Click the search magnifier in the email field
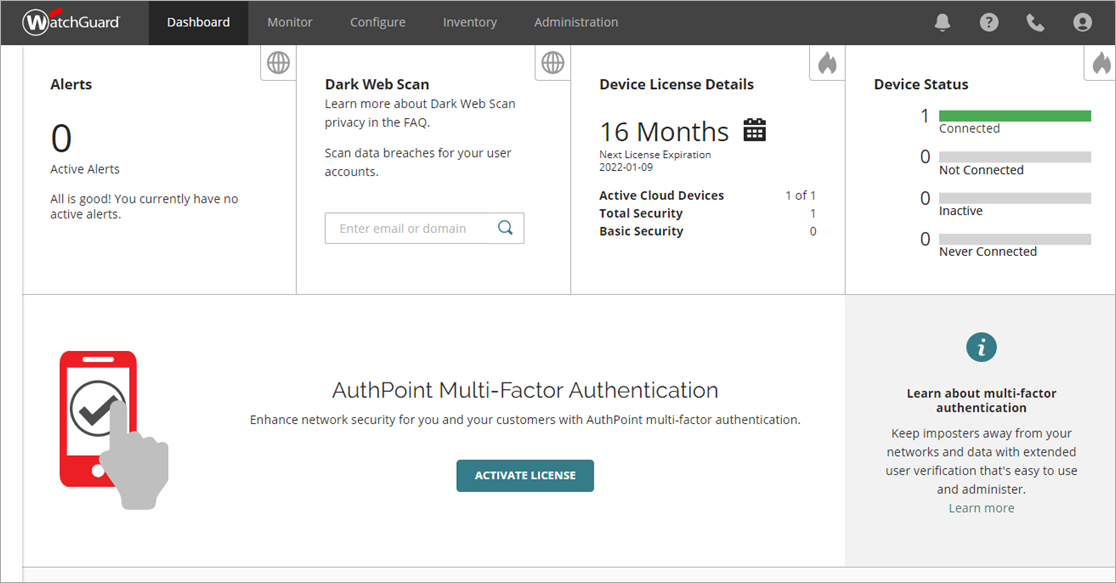 pos(505,228)
